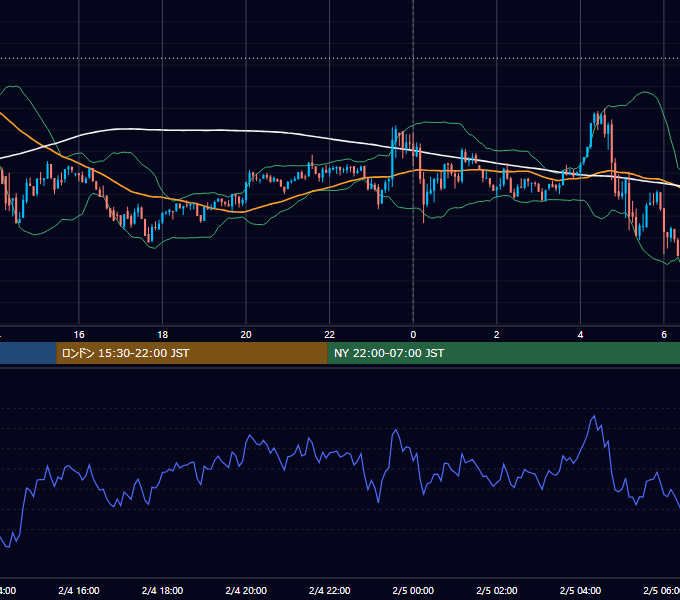Viewport: 680px width, 600px height.
Task: Click the 18 hour label on the upper time axis
Action: (163, 335)
